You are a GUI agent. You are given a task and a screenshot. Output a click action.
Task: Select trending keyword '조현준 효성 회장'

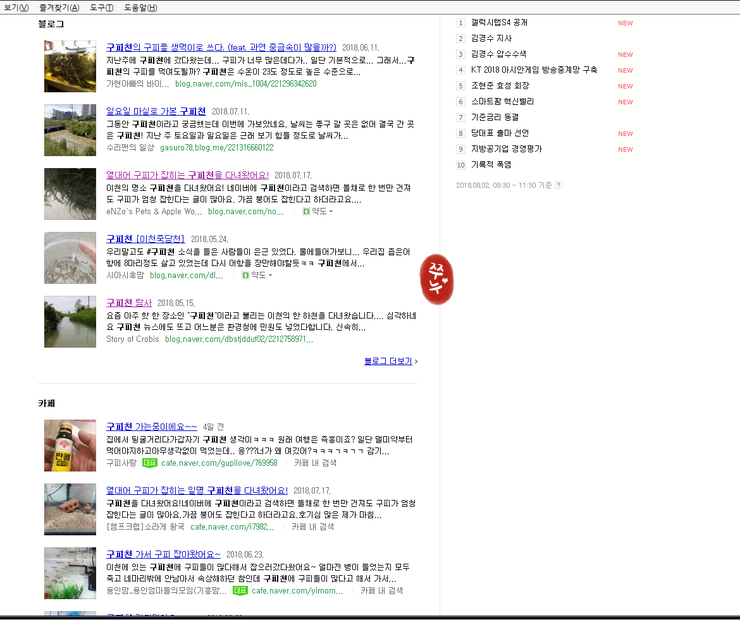click(x=500, y=86)
